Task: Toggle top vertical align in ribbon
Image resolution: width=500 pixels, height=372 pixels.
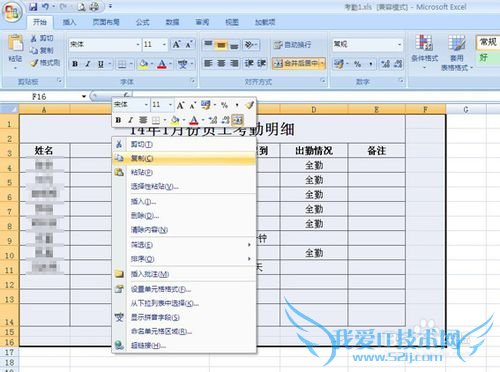Action: tap(208, 44)
